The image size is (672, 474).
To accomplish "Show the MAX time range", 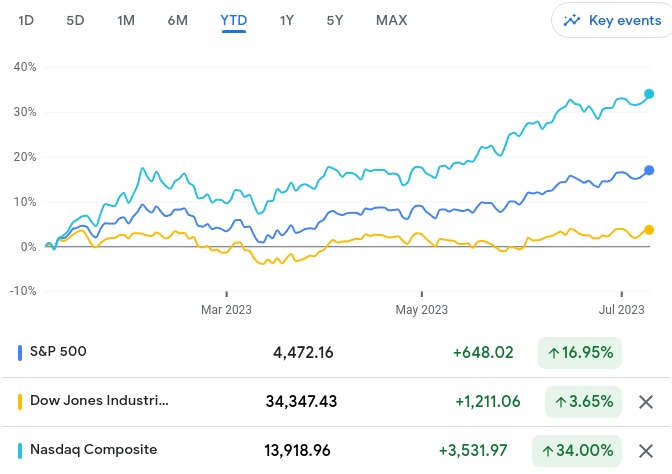I will (x=391, y=20).
